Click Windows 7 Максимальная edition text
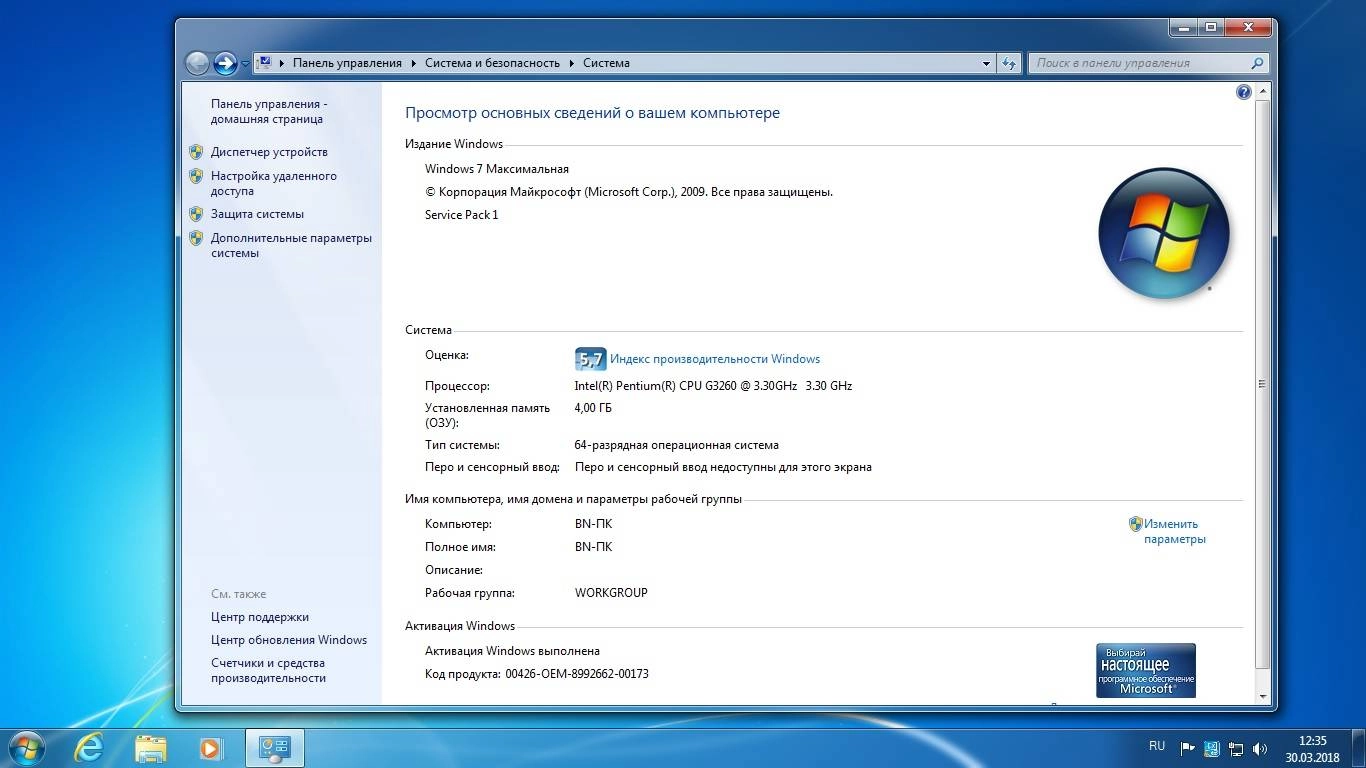The image size is (1366, 768). [x=497, y=169]
